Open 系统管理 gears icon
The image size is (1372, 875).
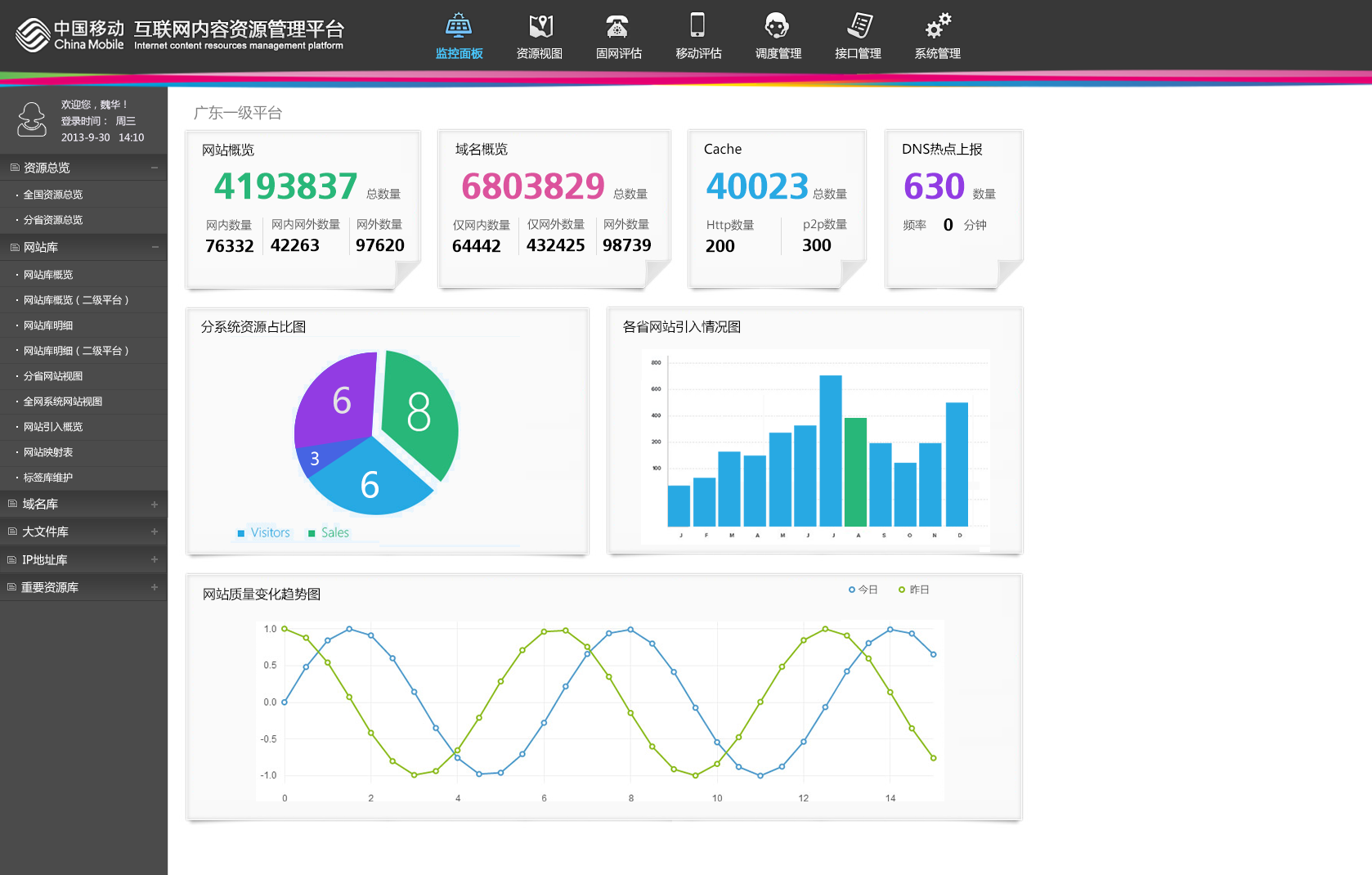(937, 26)
